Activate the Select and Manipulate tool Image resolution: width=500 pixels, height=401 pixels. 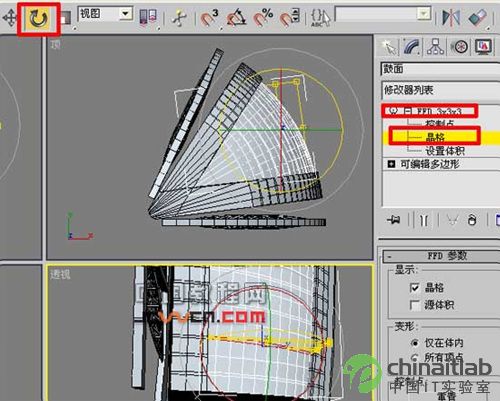[x=179, y=17]
